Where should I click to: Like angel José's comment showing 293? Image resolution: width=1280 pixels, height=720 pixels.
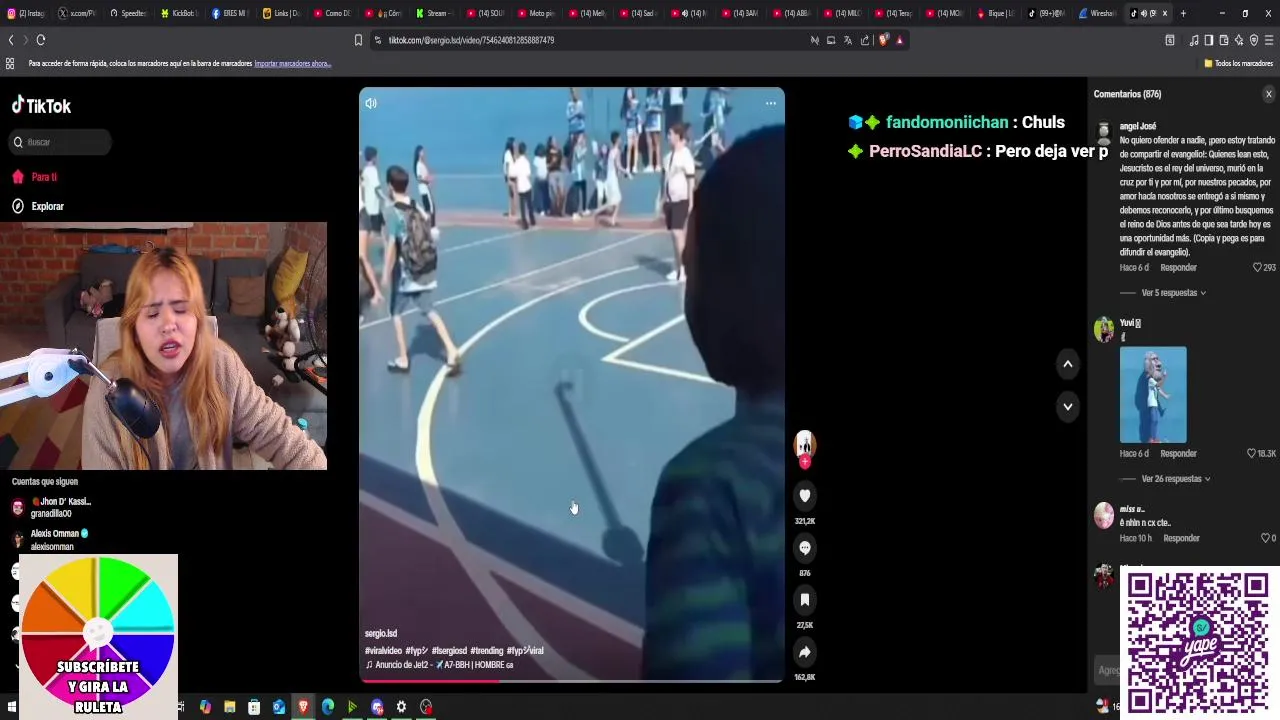click(x=1258, y=268)
